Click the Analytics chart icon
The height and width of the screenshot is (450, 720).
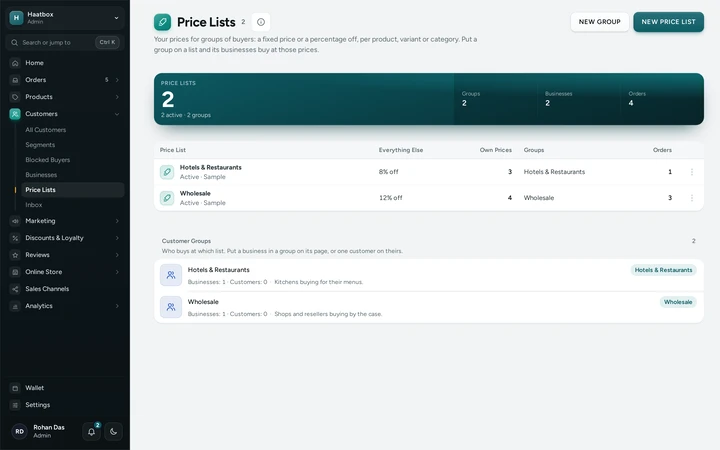pos(15,306)
